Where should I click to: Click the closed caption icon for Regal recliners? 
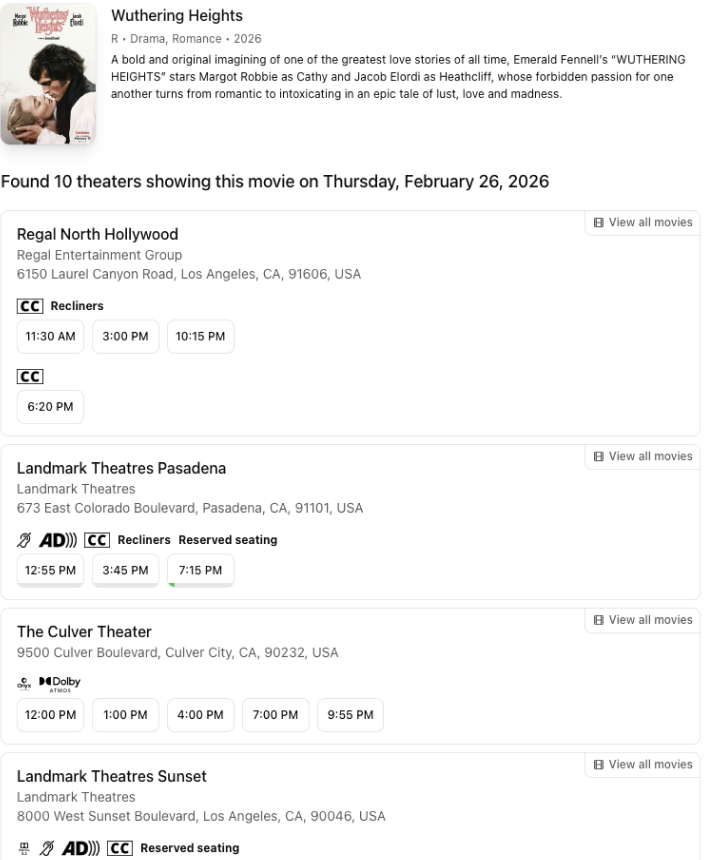[30, 306]
